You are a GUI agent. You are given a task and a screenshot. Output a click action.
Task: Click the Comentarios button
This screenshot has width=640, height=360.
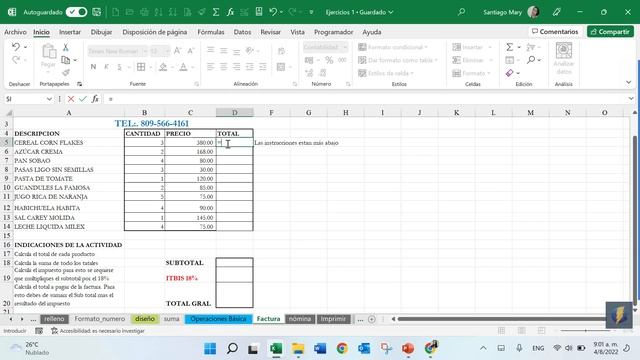[x=555, y=31]
